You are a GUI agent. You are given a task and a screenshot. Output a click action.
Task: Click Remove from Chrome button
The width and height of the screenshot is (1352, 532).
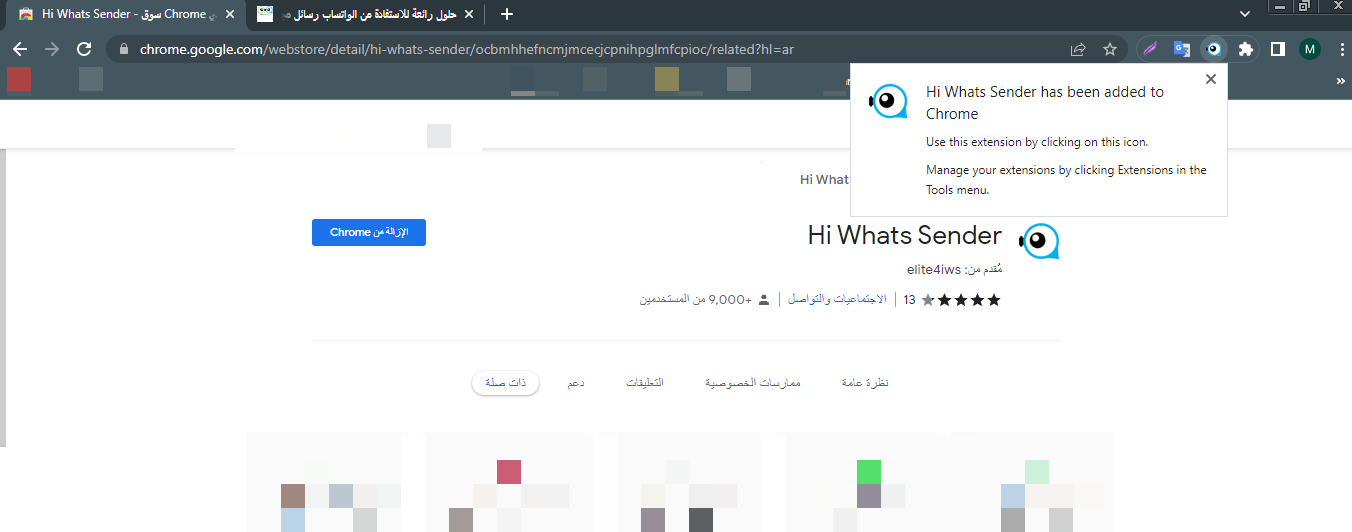coord(369,232)
